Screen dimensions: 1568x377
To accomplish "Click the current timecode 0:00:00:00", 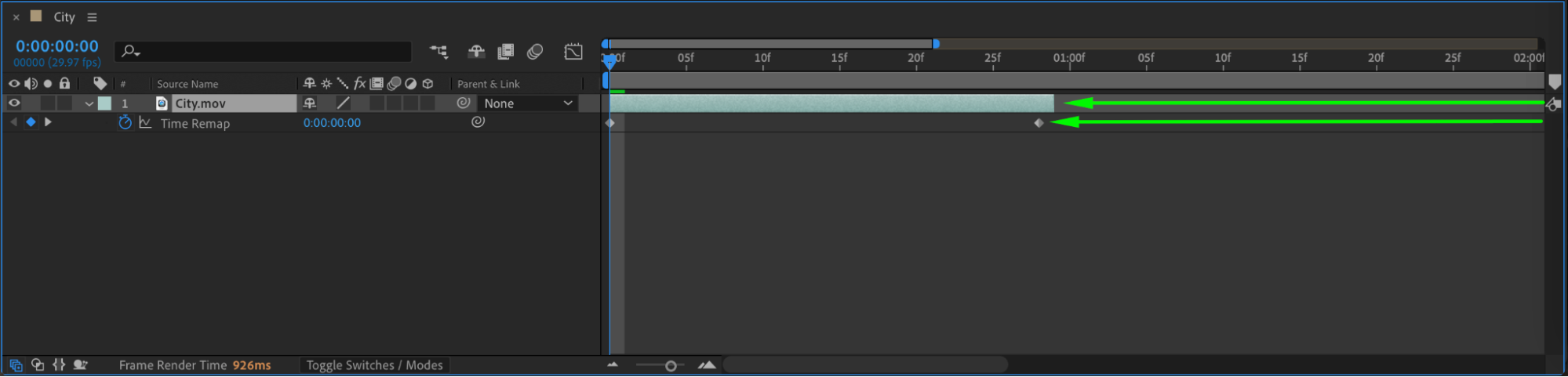I will tap(57, 46).
